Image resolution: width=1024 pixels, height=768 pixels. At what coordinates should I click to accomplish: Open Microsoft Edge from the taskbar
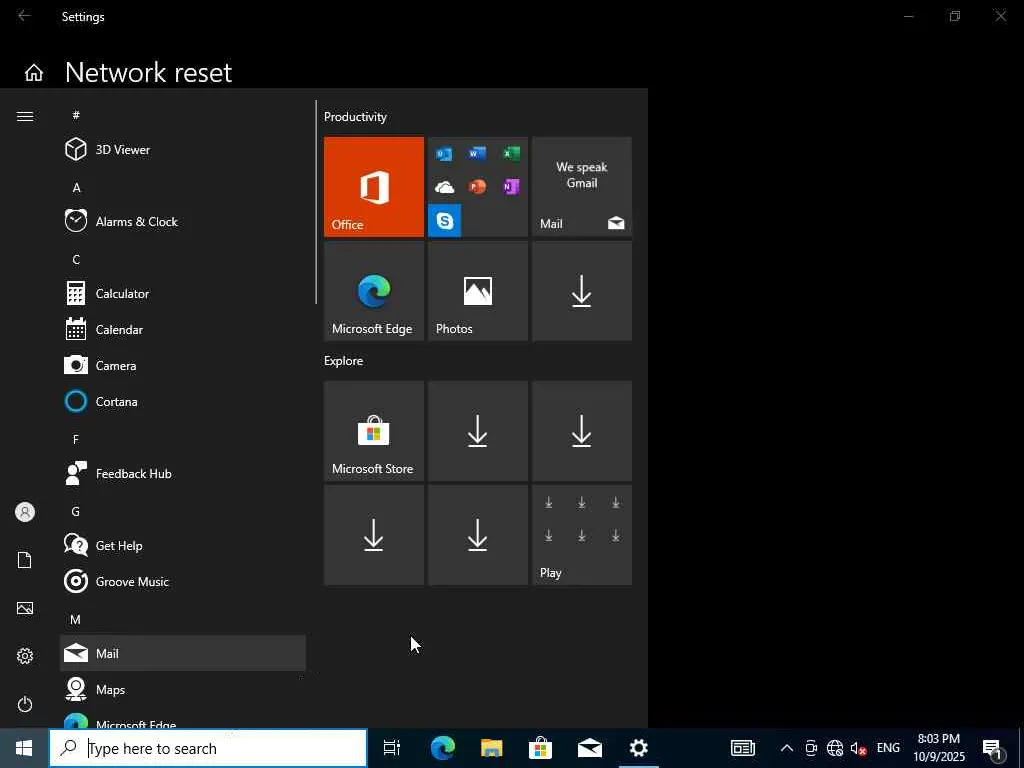pyautogui.click(x=443, y=748)
